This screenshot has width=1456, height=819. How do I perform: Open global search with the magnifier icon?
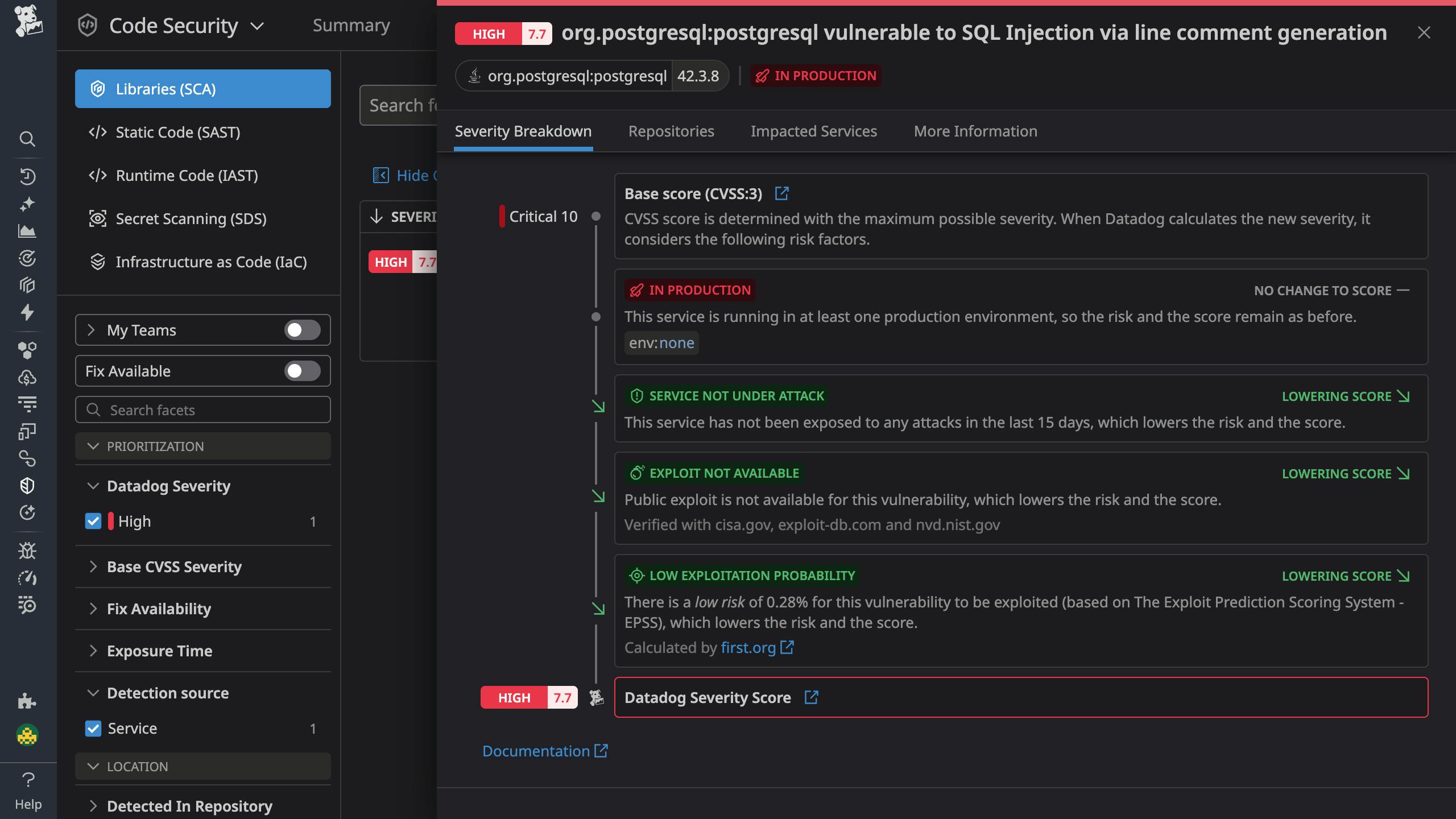point(27,139)
